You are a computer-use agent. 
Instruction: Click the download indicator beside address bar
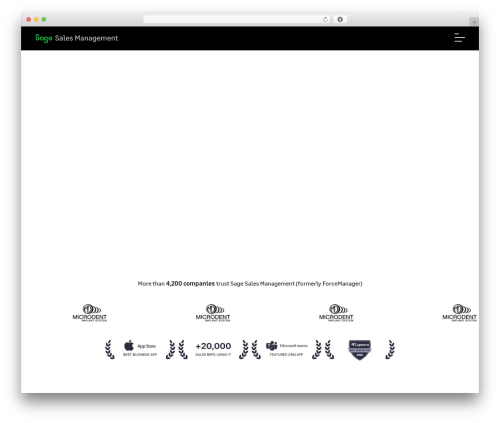pos(340,19)
